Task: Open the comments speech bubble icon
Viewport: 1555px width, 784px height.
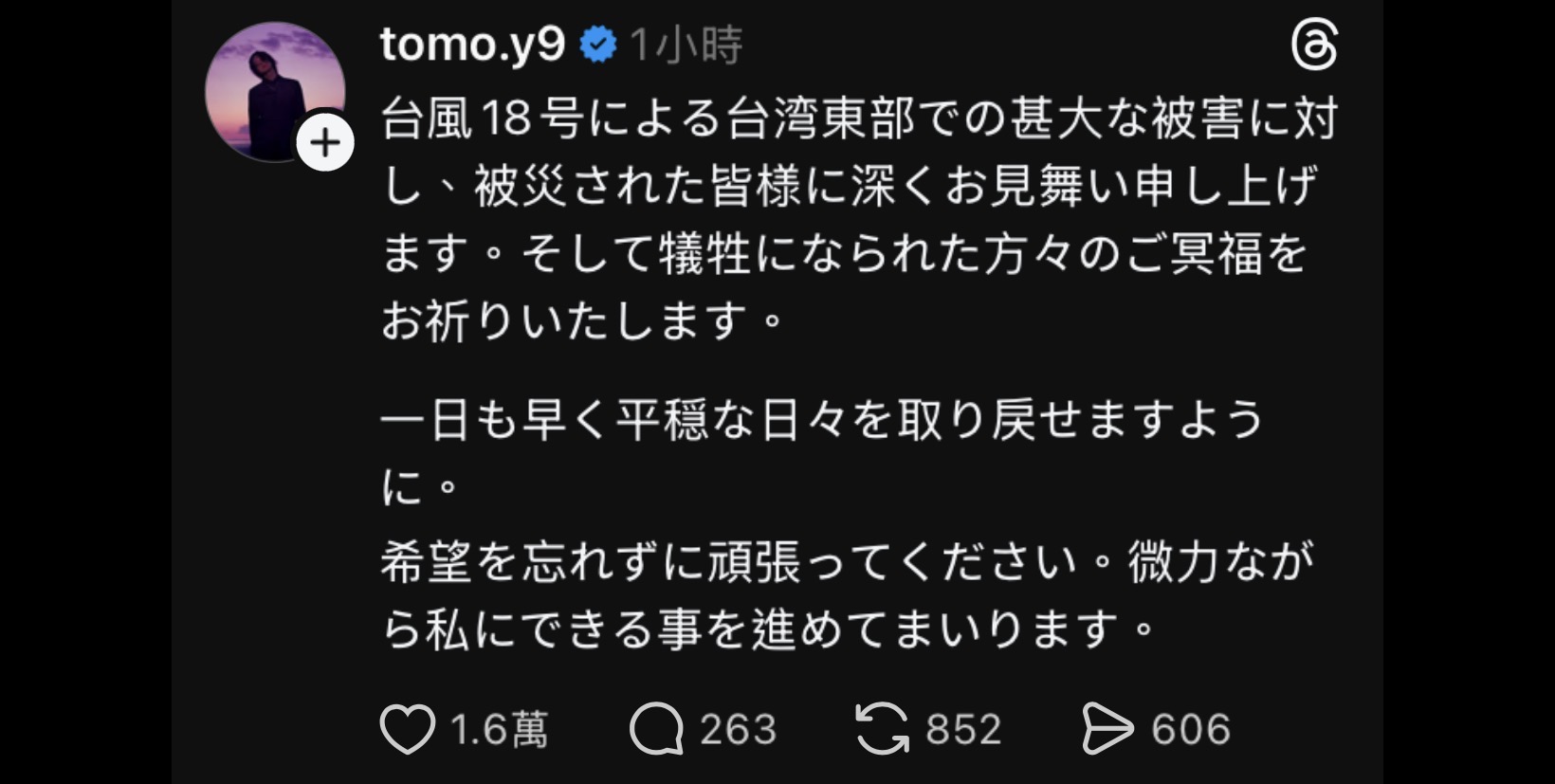Action: 656,729
